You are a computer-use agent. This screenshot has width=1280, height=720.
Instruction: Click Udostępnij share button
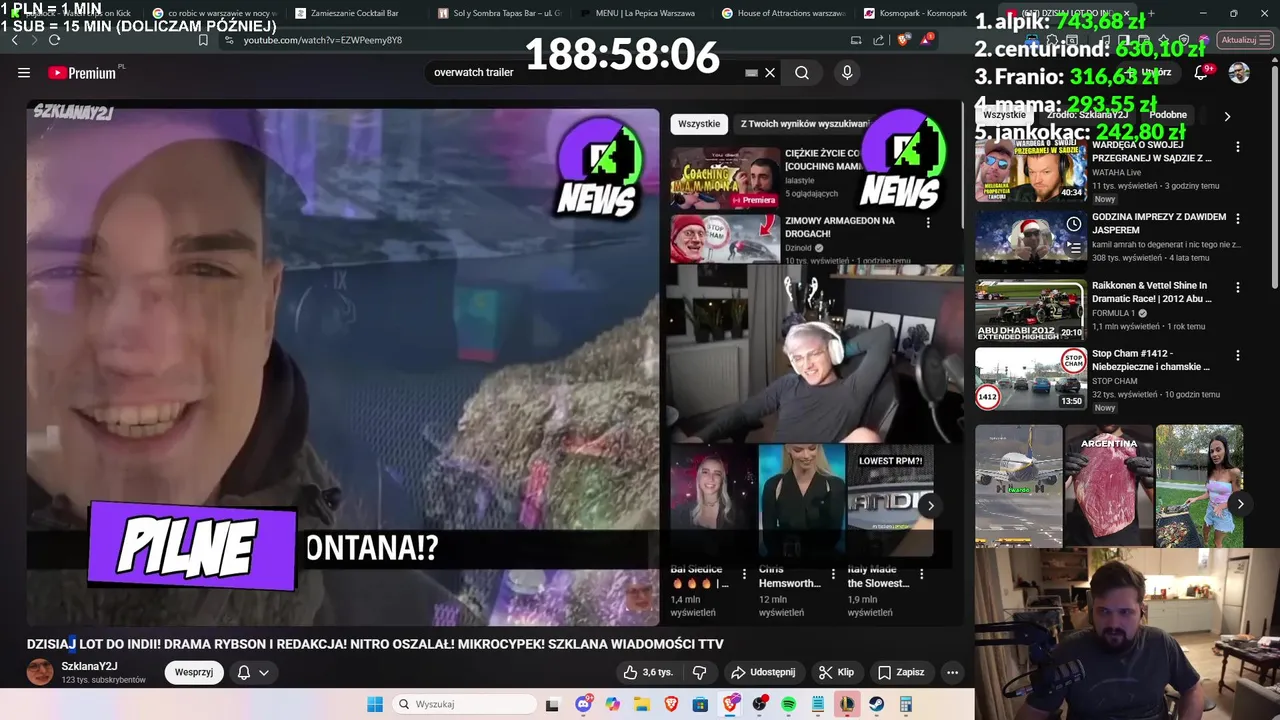click(x=763, y=672)
